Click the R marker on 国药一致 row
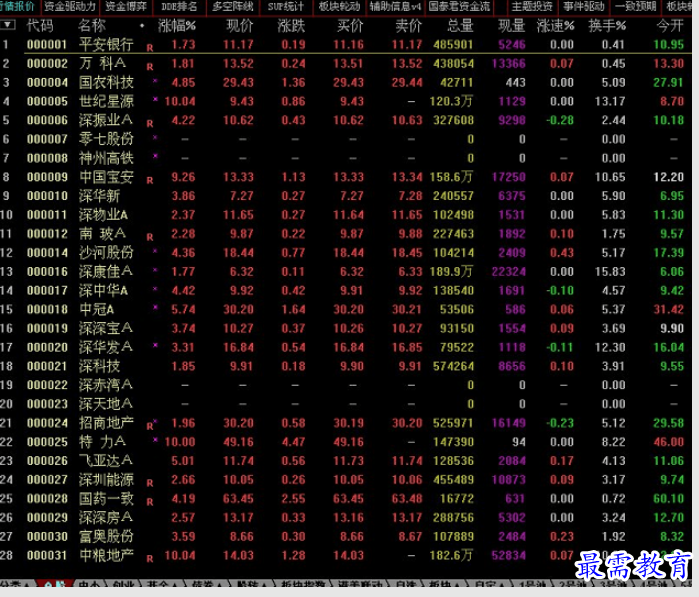The height and width of the screenshot is (597, 699). pyautogui.click(x=150, y=502)
